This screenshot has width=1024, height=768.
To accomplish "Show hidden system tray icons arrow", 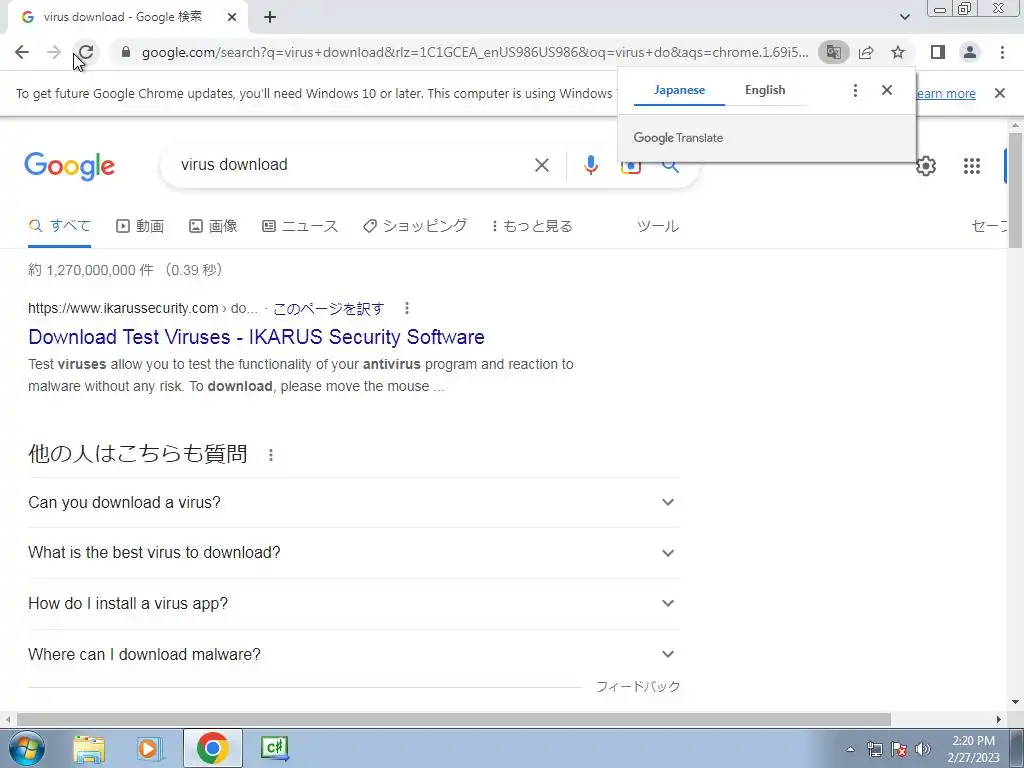I will tap(850, 749).
